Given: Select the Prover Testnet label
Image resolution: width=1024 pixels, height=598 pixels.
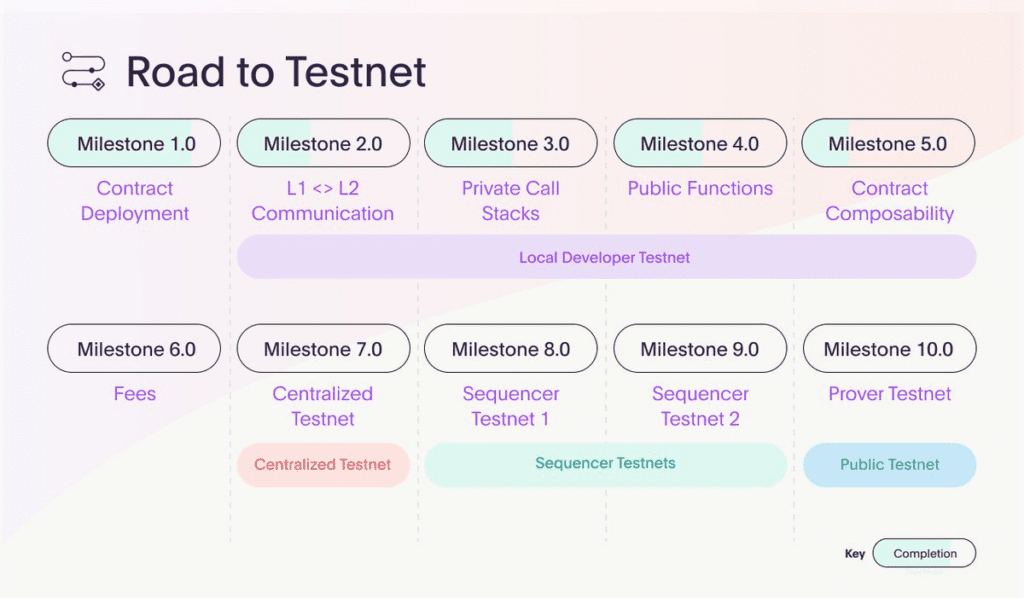Looking at the screenshot, I should [x=889, y=394].
